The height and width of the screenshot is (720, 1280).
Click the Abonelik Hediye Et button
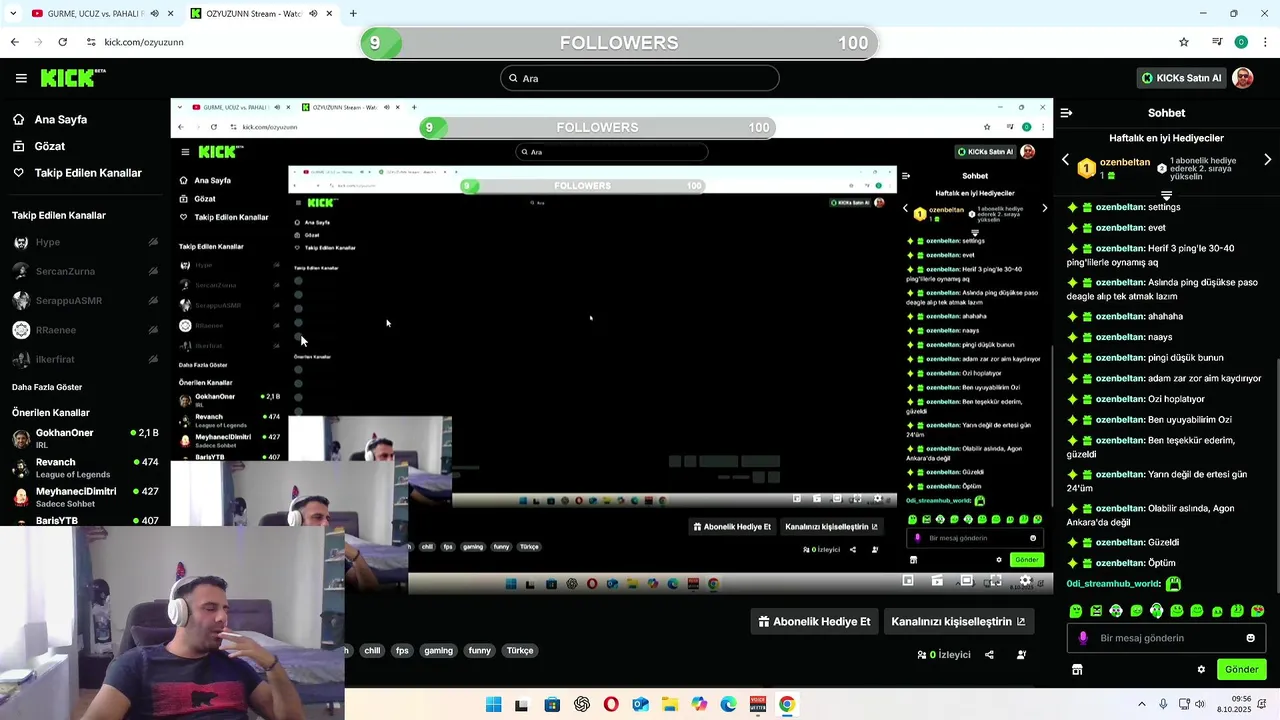tap(814, 621)
